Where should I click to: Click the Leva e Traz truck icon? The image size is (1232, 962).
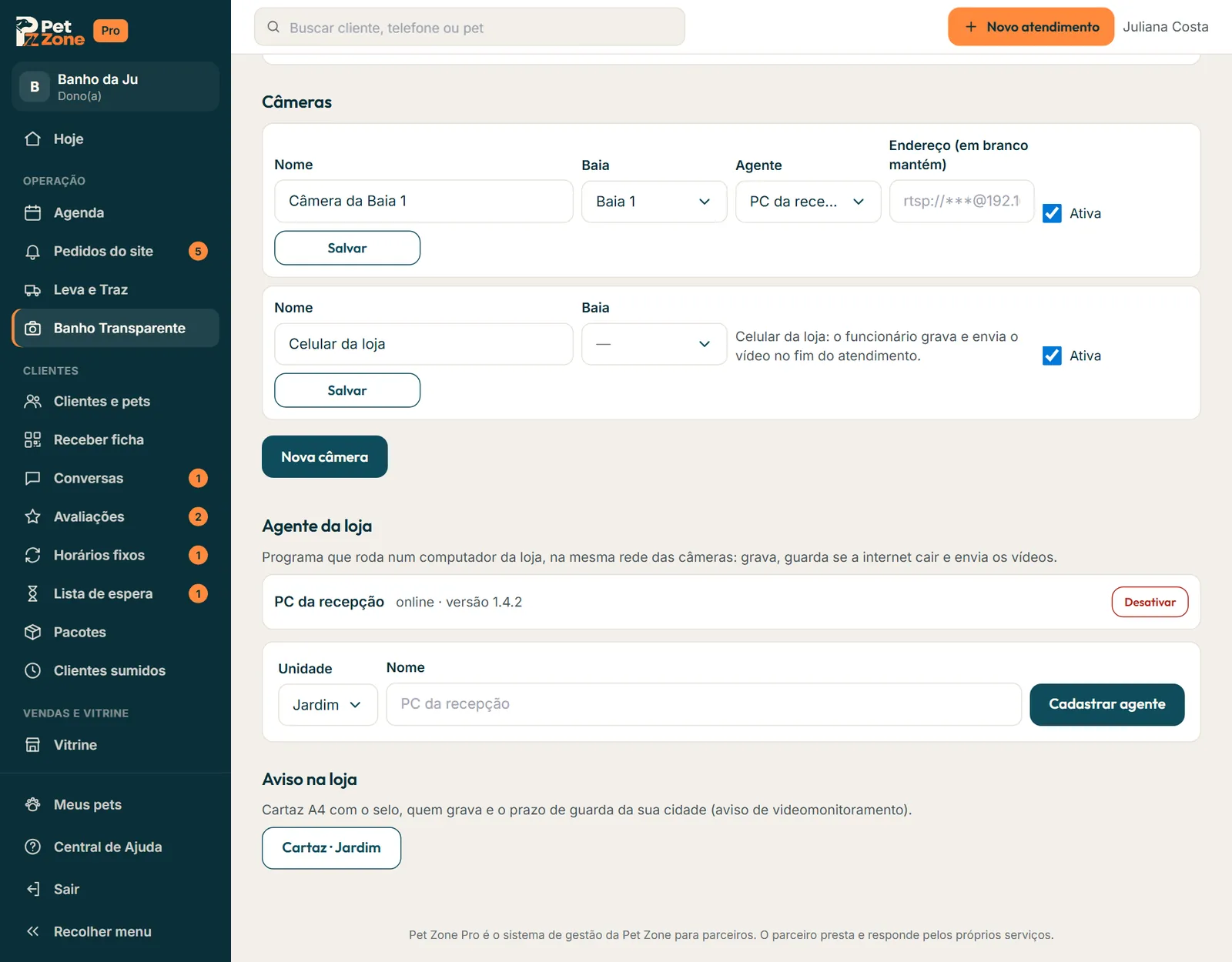pyautogui.click(x=32, y=289)
